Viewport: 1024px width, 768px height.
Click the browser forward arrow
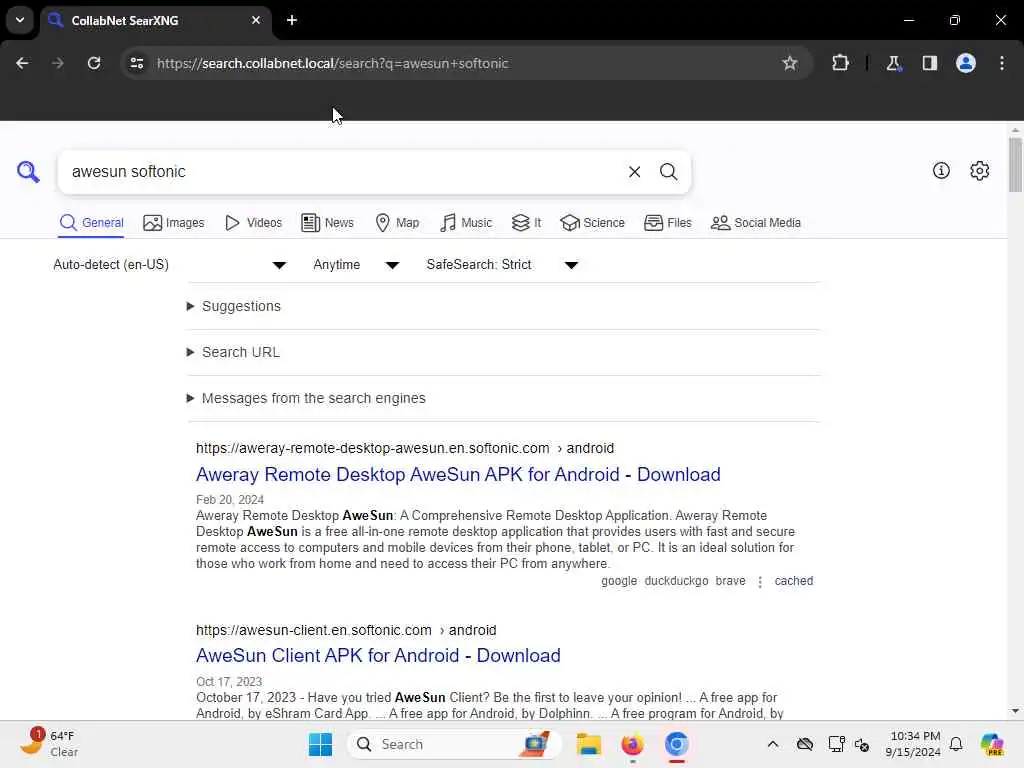[x=58, y=63]
